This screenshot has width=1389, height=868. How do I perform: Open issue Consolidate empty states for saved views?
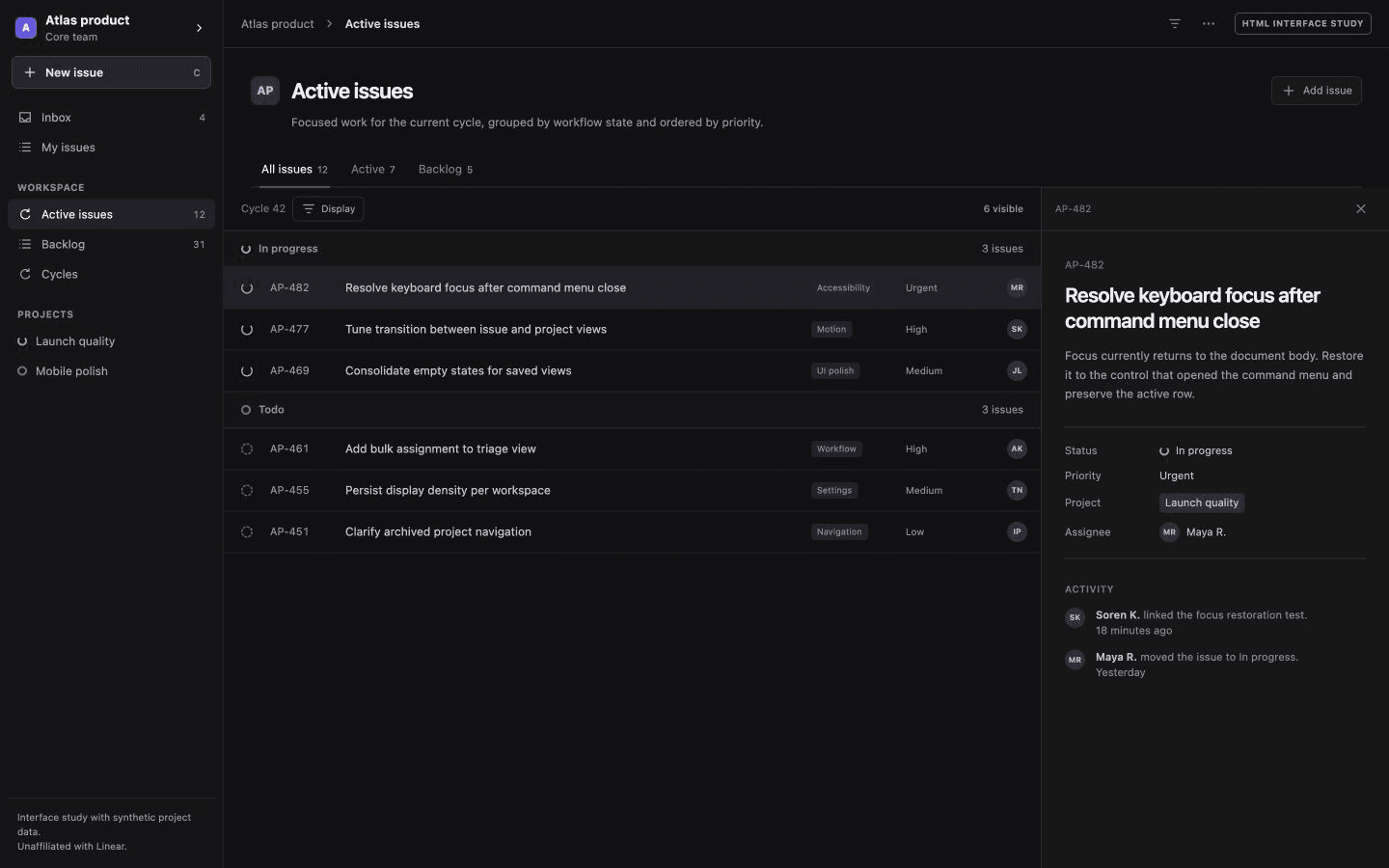632,371
